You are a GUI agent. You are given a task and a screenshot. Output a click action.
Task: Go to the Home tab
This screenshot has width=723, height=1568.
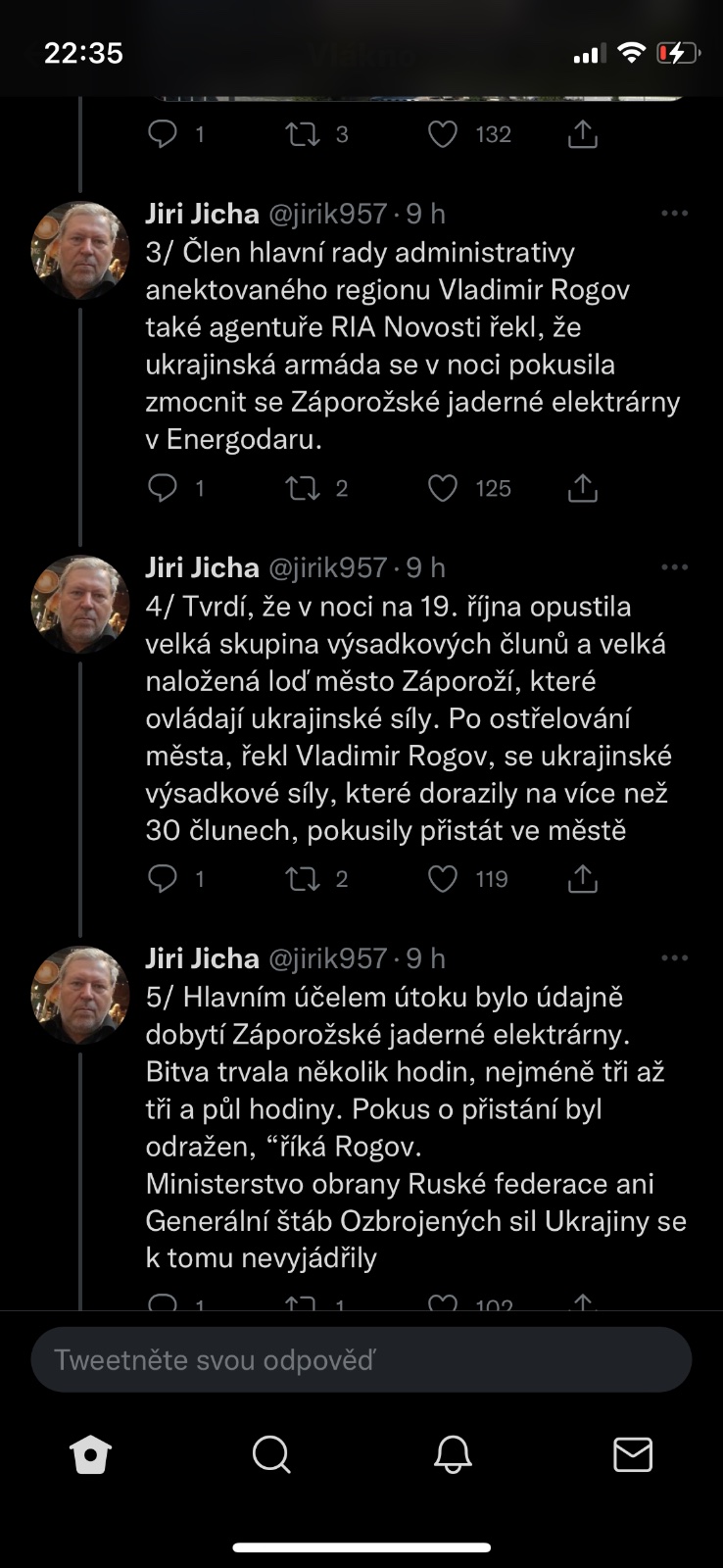point(91,1455)
